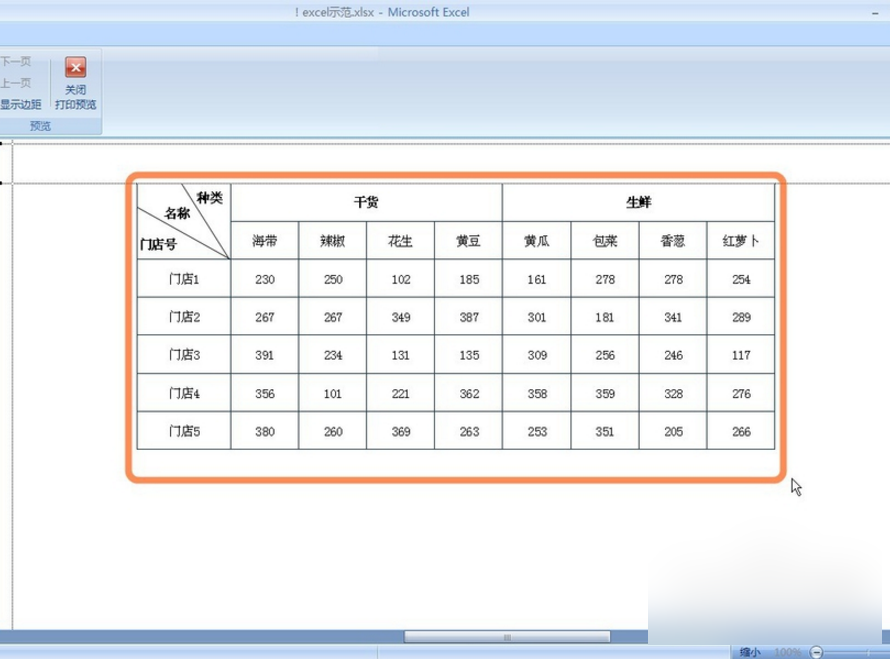
Task: Go to the next page (下一页)
Action: coord(15,61)
